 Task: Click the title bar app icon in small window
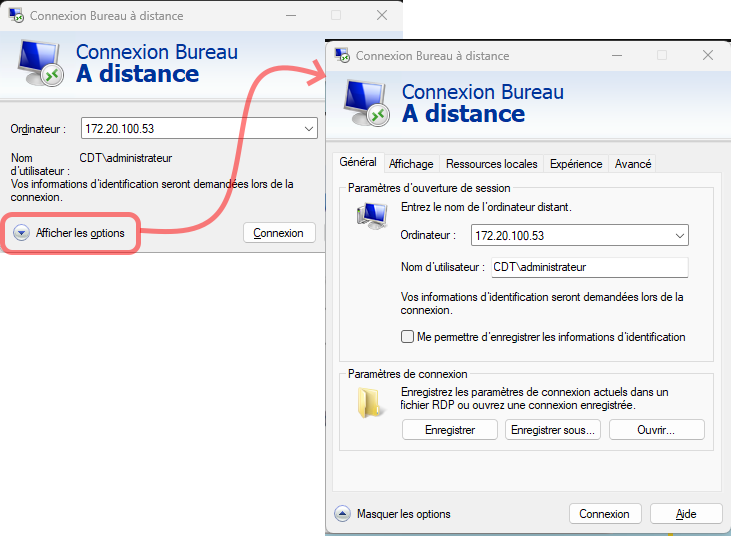(x=16, y=15)
